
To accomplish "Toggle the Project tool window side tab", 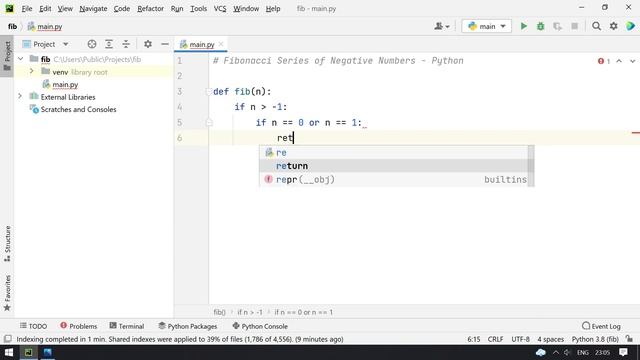I will [7, 56].
